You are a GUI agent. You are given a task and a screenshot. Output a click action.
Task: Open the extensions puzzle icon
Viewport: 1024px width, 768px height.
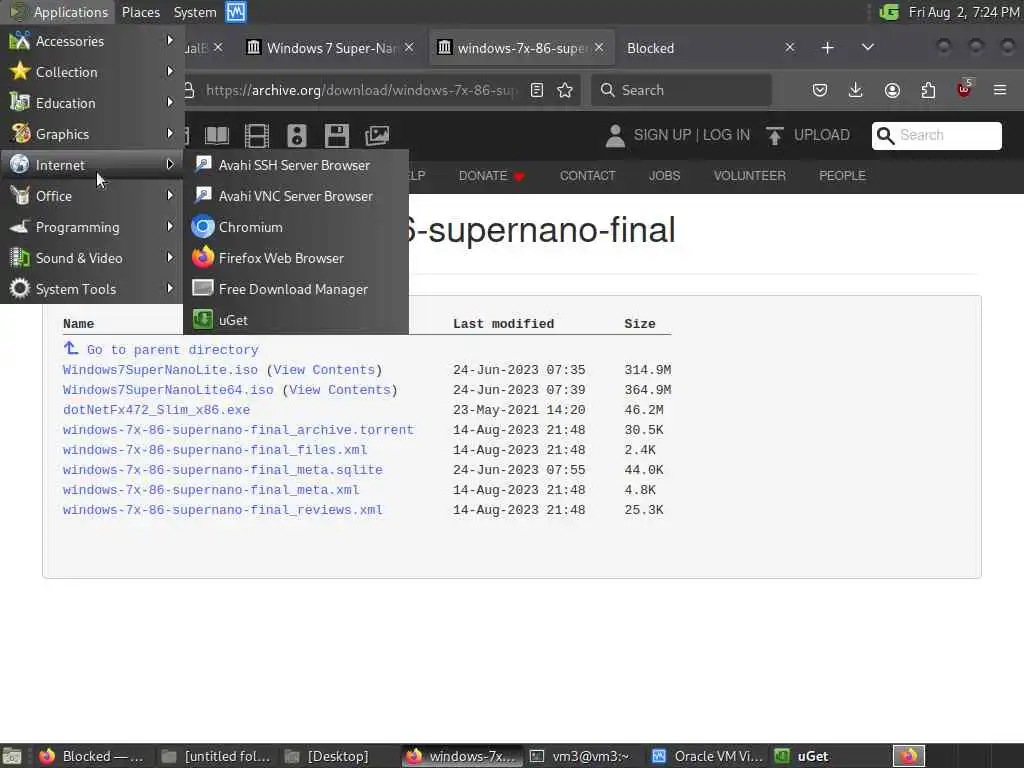[x=928, y=90]
